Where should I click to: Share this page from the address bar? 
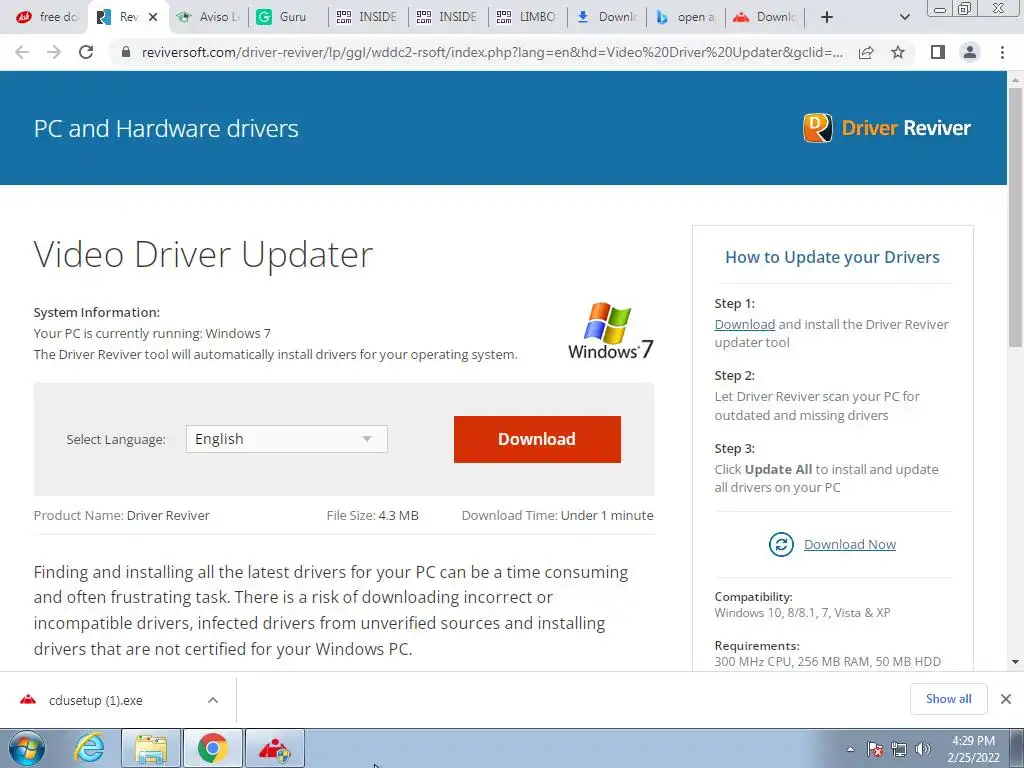coord(866,52)
